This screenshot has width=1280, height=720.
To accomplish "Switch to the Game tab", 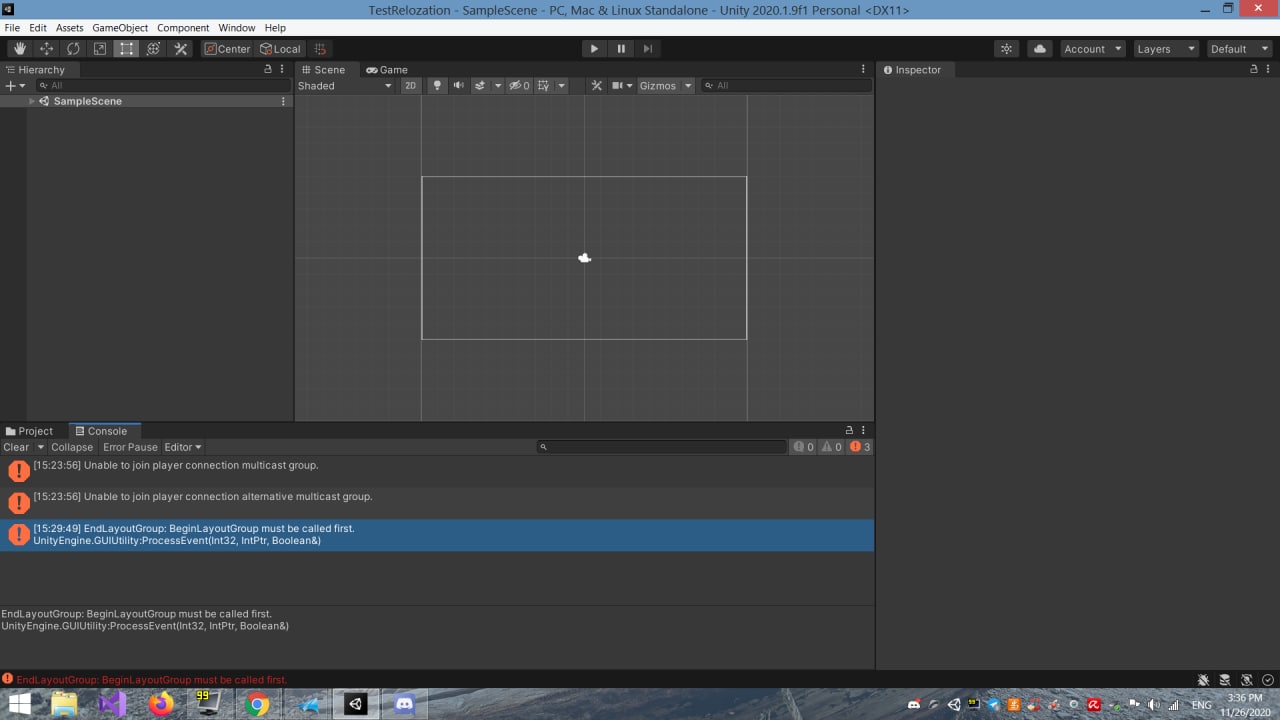I will pyautogui.click(x=387, y=70).
